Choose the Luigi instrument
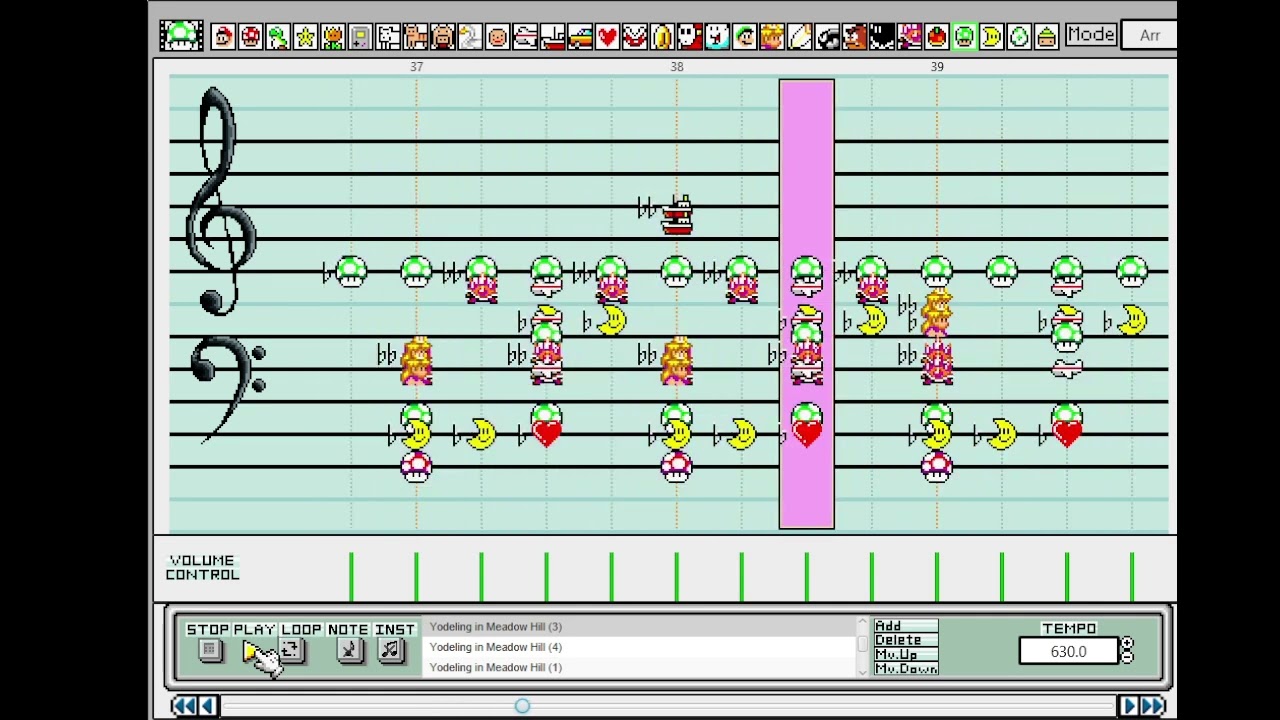This screenshot has height=720, width=1280. tap(744, 37)
